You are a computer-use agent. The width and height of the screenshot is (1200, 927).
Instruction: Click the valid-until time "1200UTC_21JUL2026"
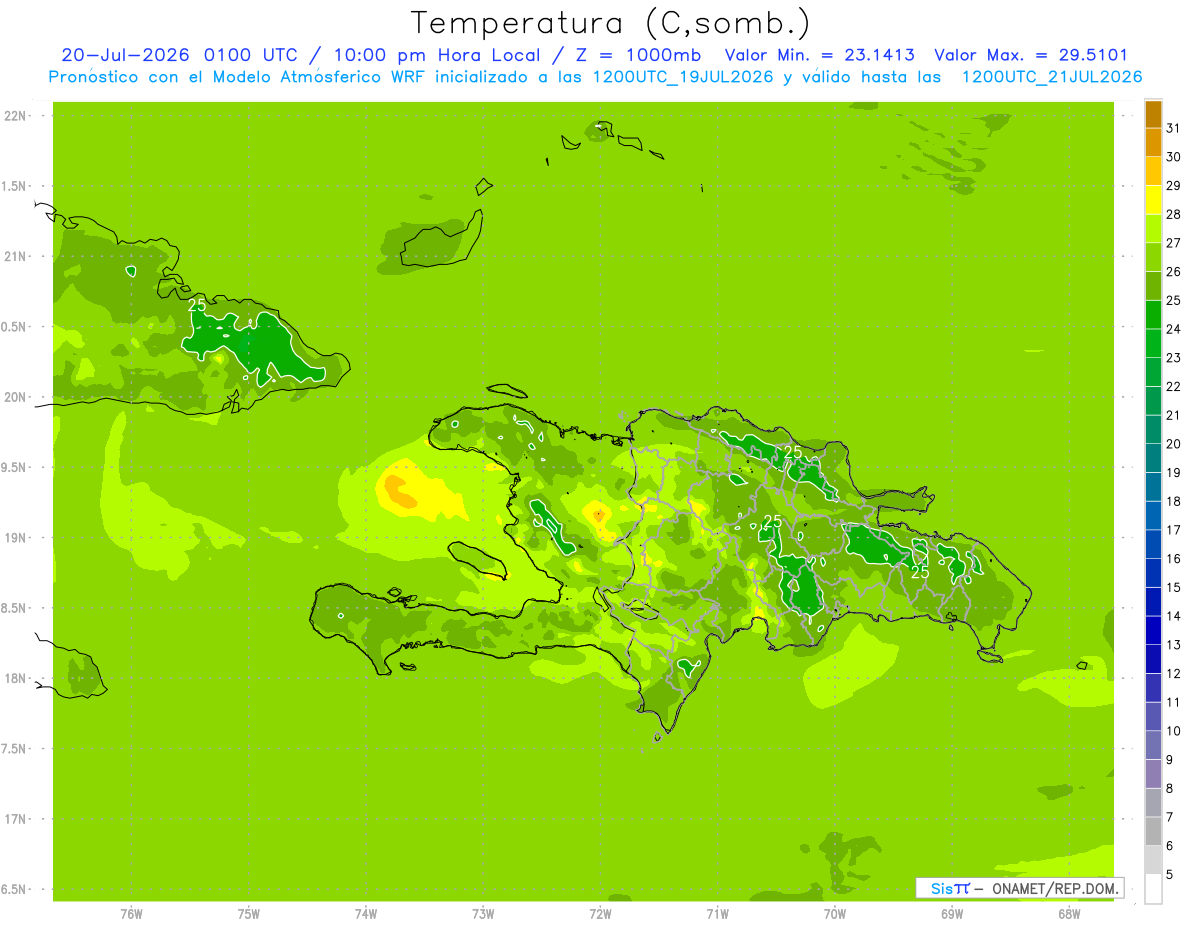coord(1052,77)
